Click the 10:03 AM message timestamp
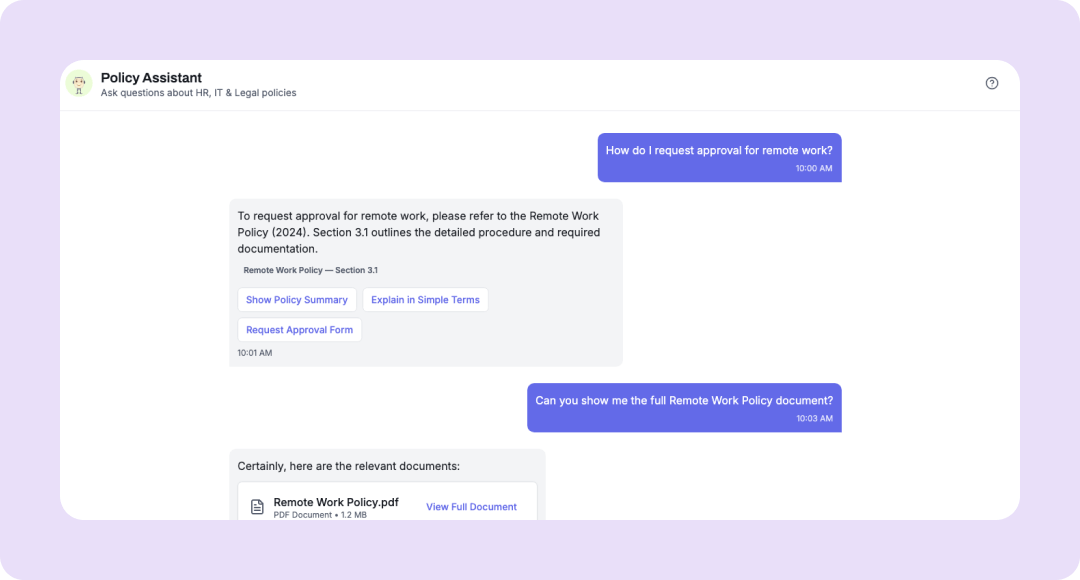 (x=814, y=418)
